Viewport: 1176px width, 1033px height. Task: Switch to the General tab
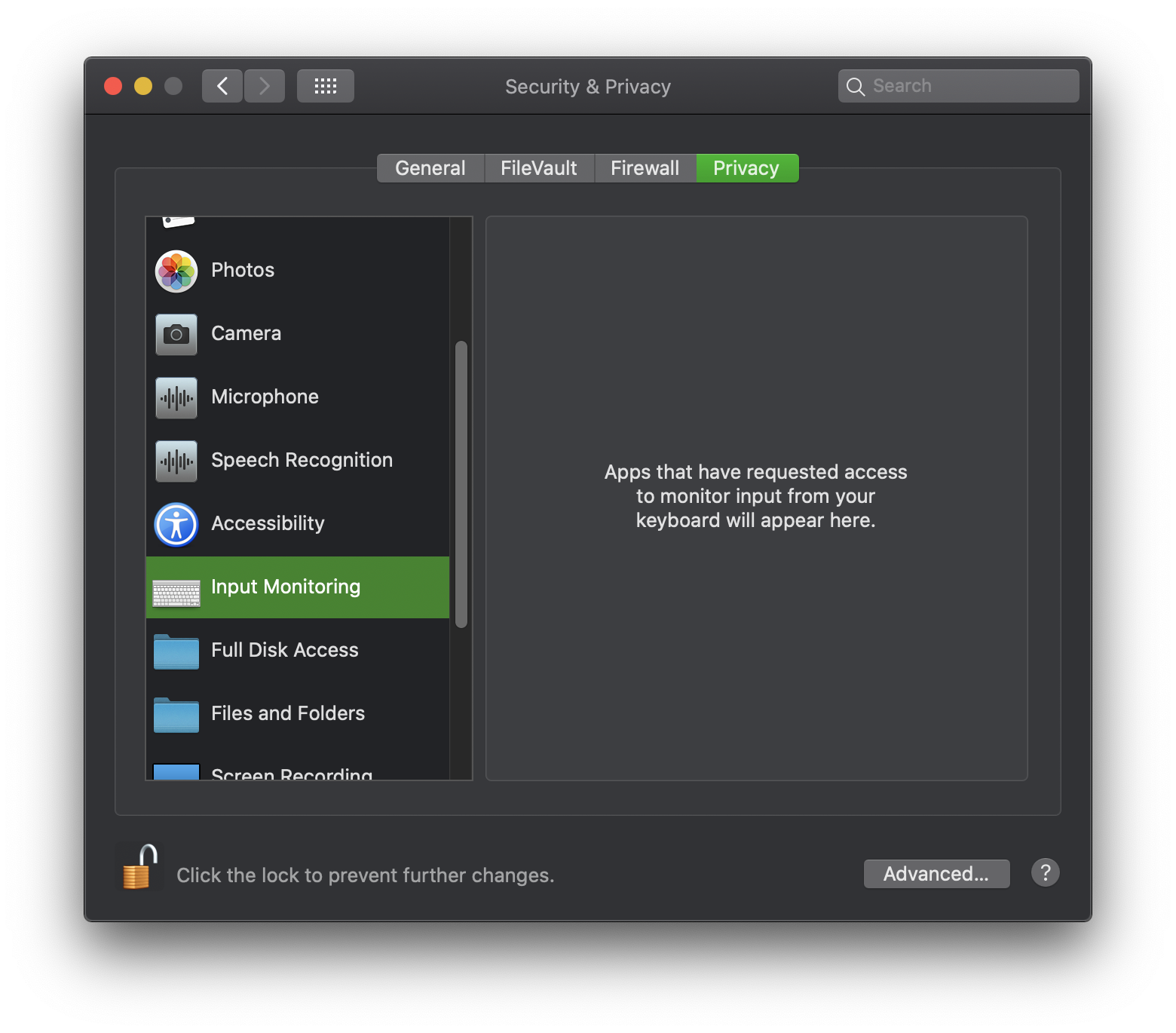coord(430,168)
